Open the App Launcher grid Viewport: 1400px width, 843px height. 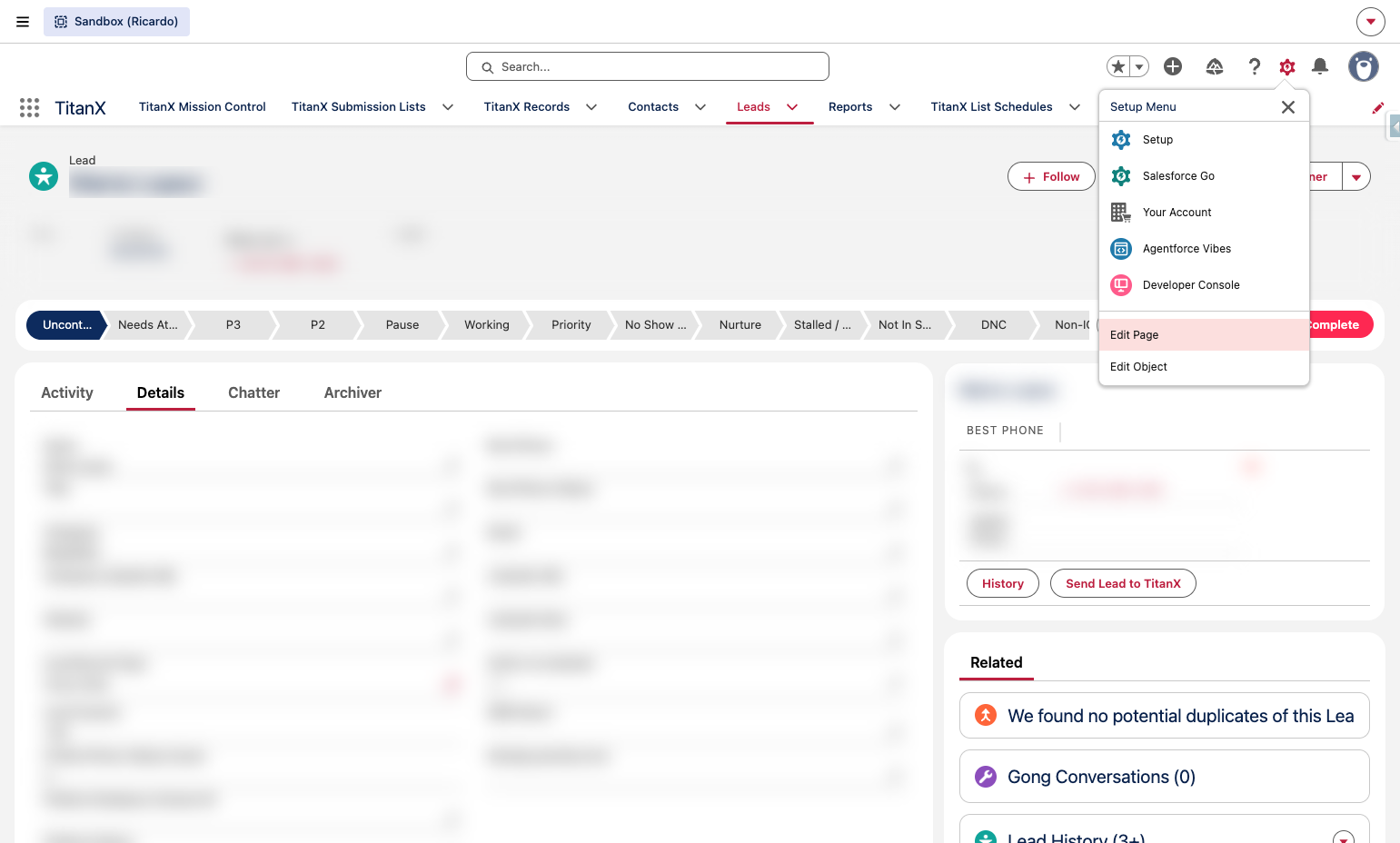(29, 107)
